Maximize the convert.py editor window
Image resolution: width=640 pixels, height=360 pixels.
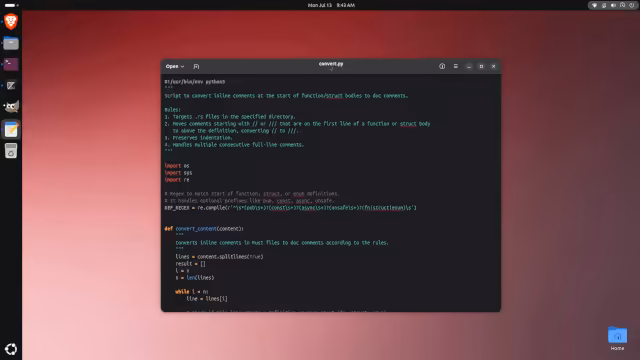coord(481,66)
